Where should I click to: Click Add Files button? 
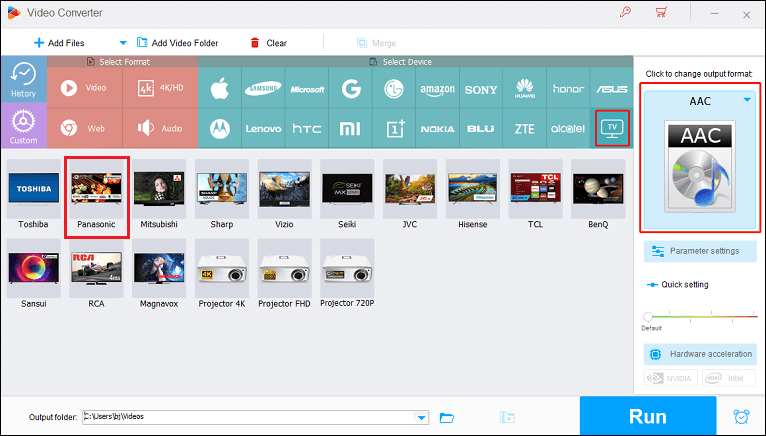(x=59, y=43)
